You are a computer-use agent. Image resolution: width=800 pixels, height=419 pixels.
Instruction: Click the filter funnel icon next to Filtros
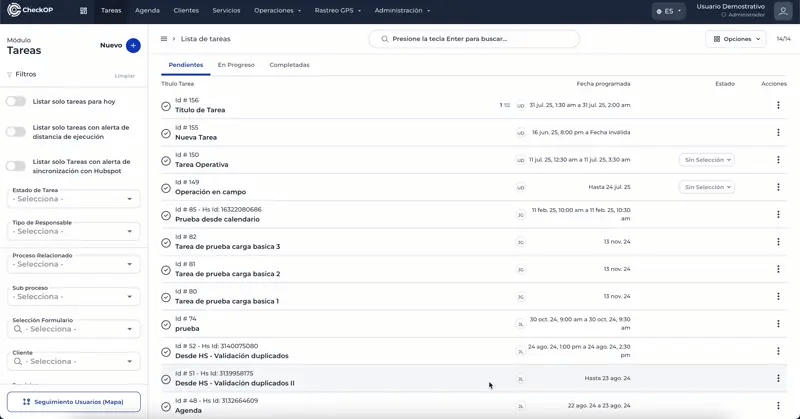point(9,75)
